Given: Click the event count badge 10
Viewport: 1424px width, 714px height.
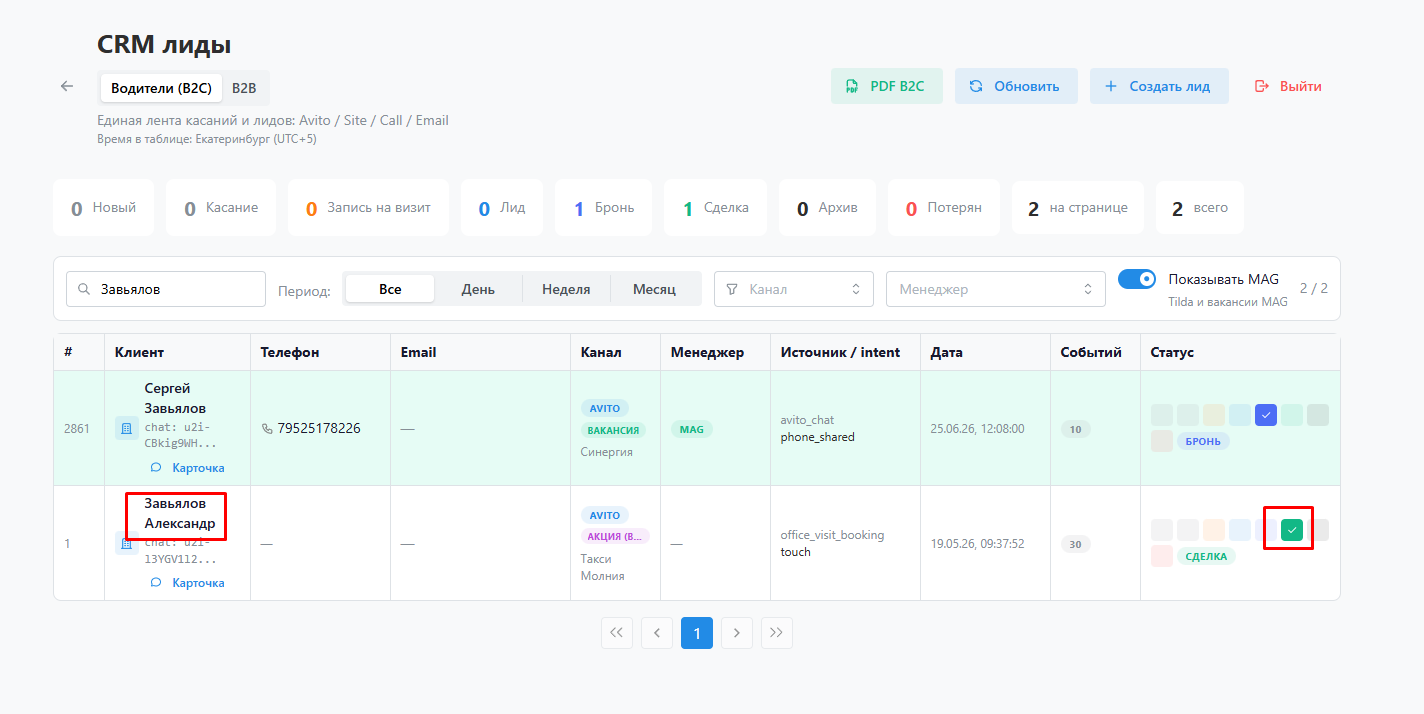Looking at the screenshot, I should click(x=1075, y=429).
